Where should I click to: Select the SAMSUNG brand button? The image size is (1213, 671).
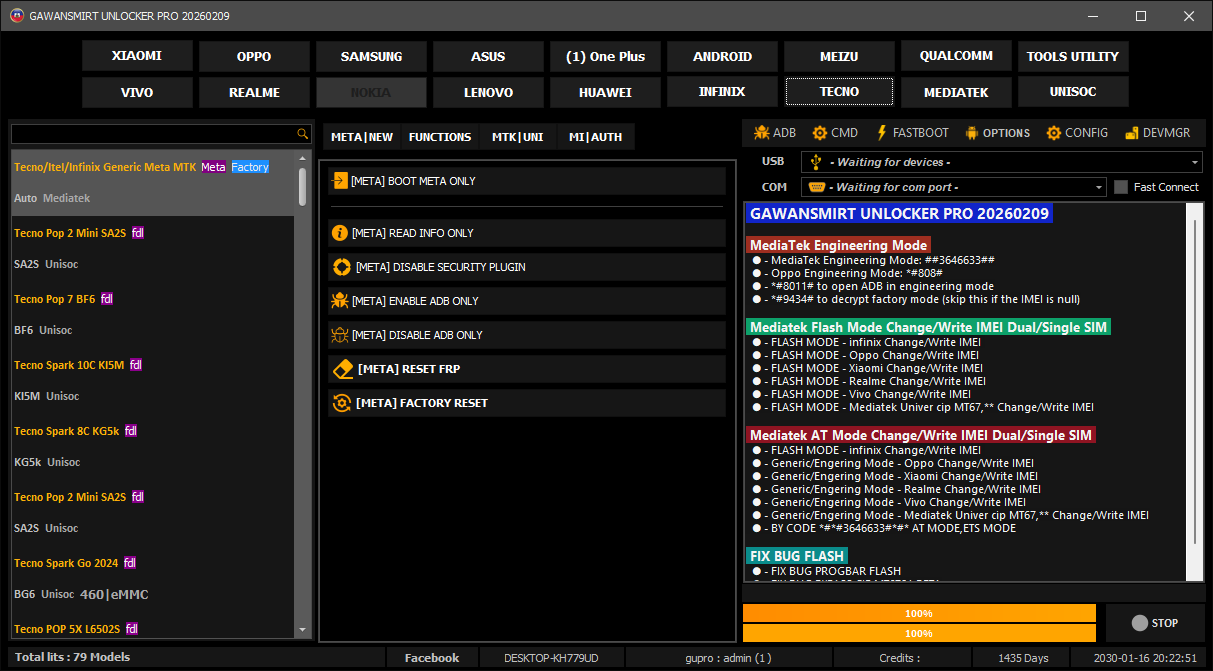coord(371,57)
